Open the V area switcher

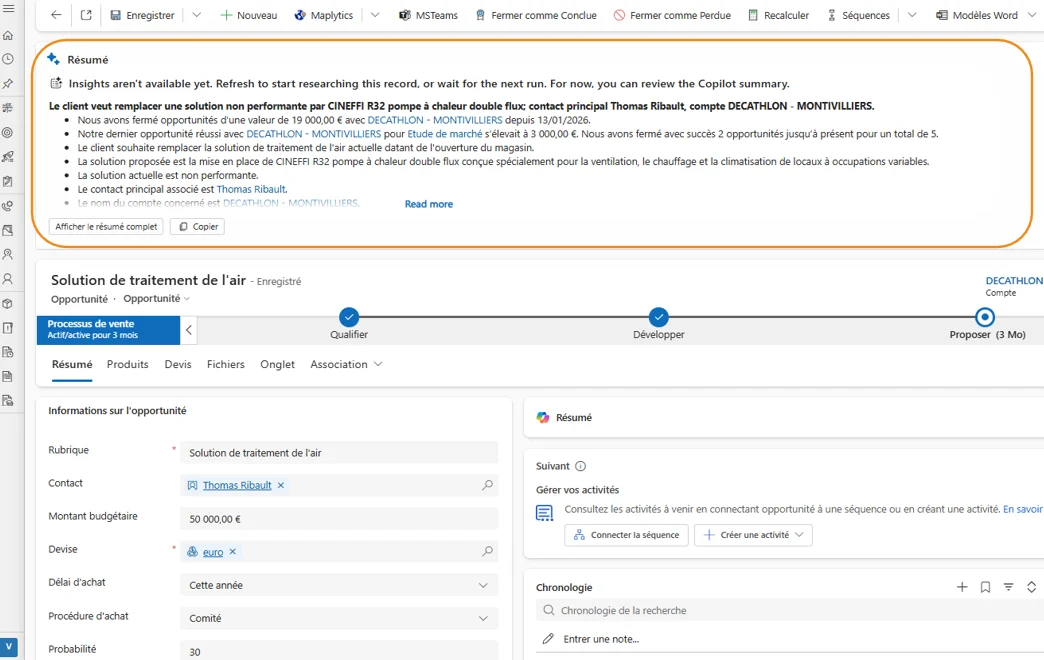tap(9, 647)
